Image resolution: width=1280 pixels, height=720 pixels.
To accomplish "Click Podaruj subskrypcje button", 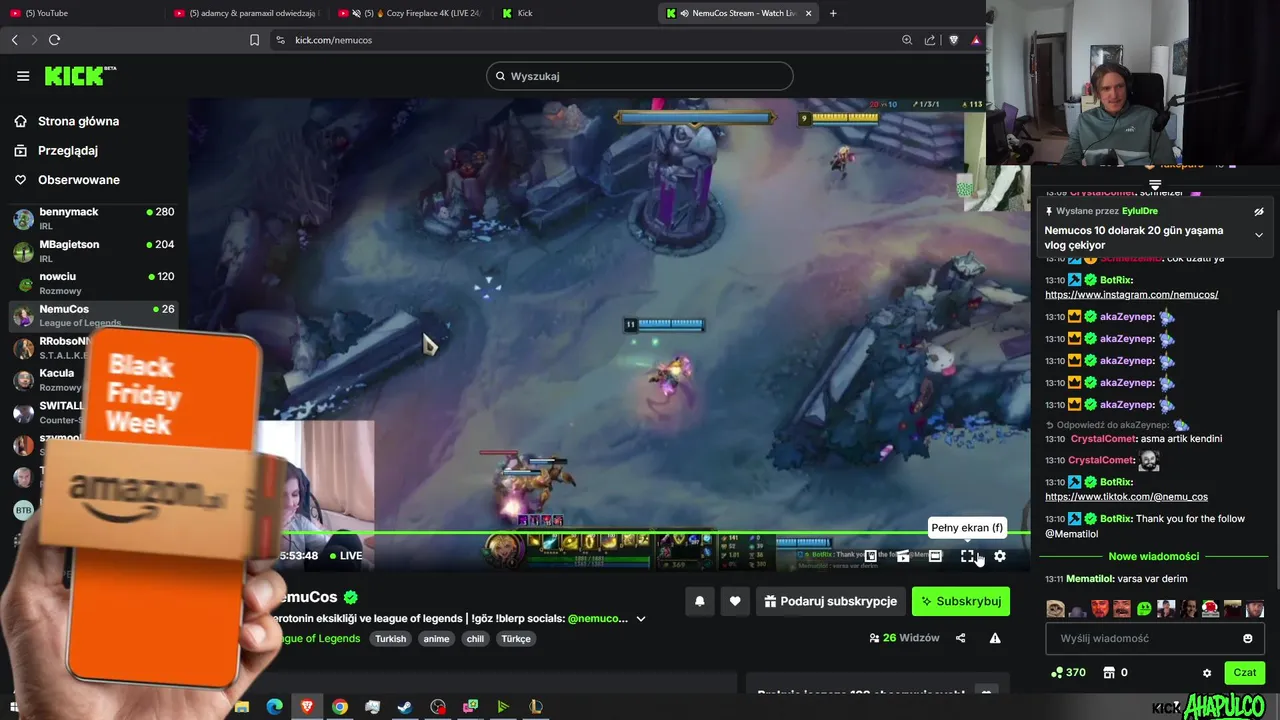I will 830,601.
